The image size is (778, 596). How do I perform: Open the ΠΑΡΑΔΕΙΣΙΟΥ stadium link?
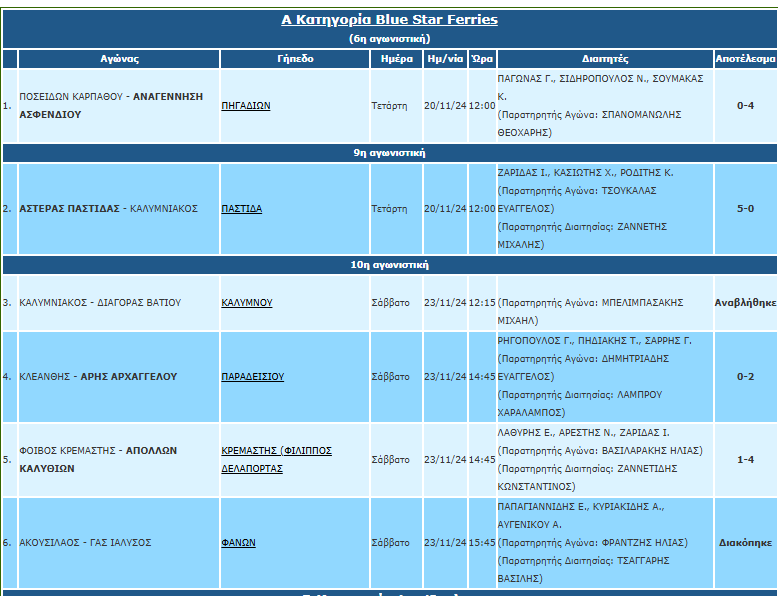coord(253,377)
